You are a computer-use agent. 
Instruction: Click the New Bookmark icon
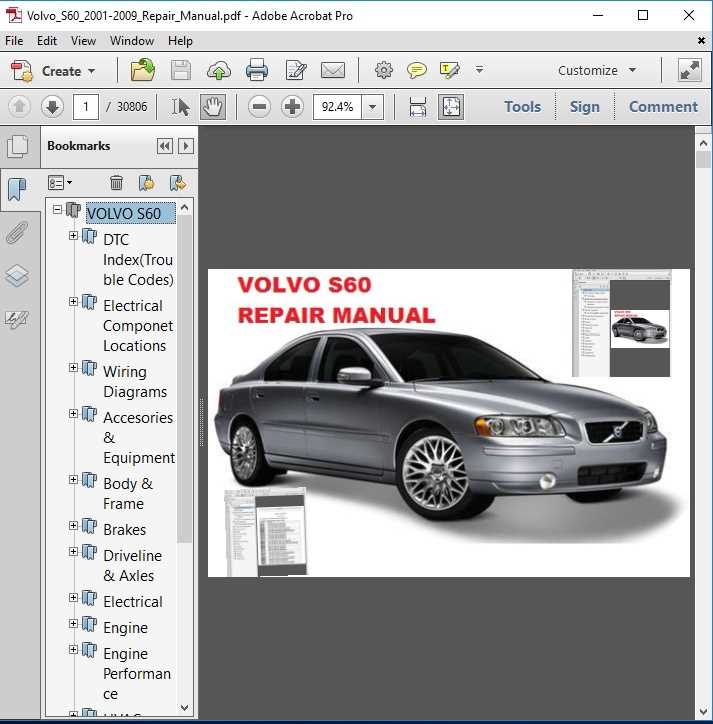click(x=146, y=183)
